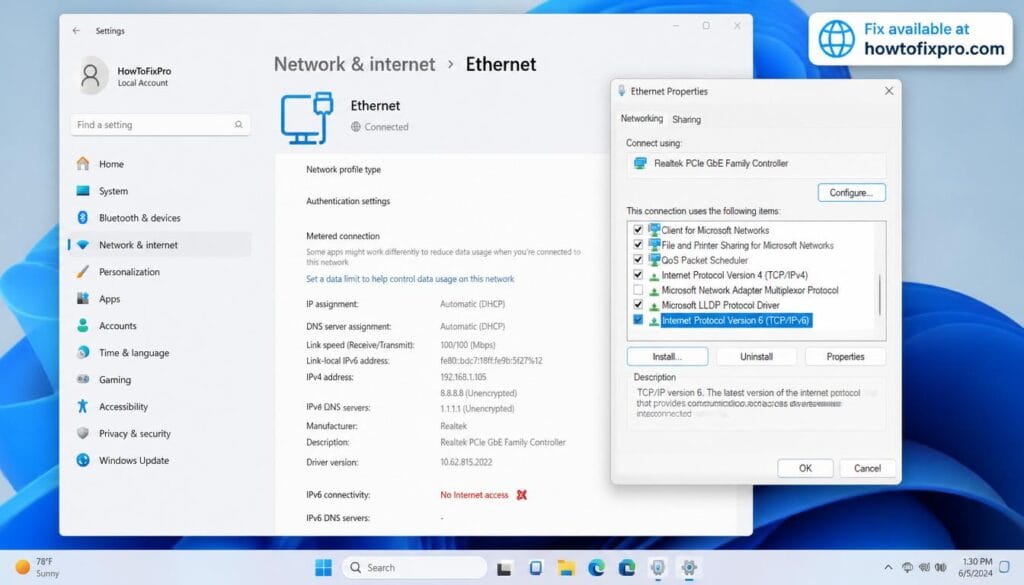
Task: Open Microsoft Edge from the taskbar
Action: [596, 568]
